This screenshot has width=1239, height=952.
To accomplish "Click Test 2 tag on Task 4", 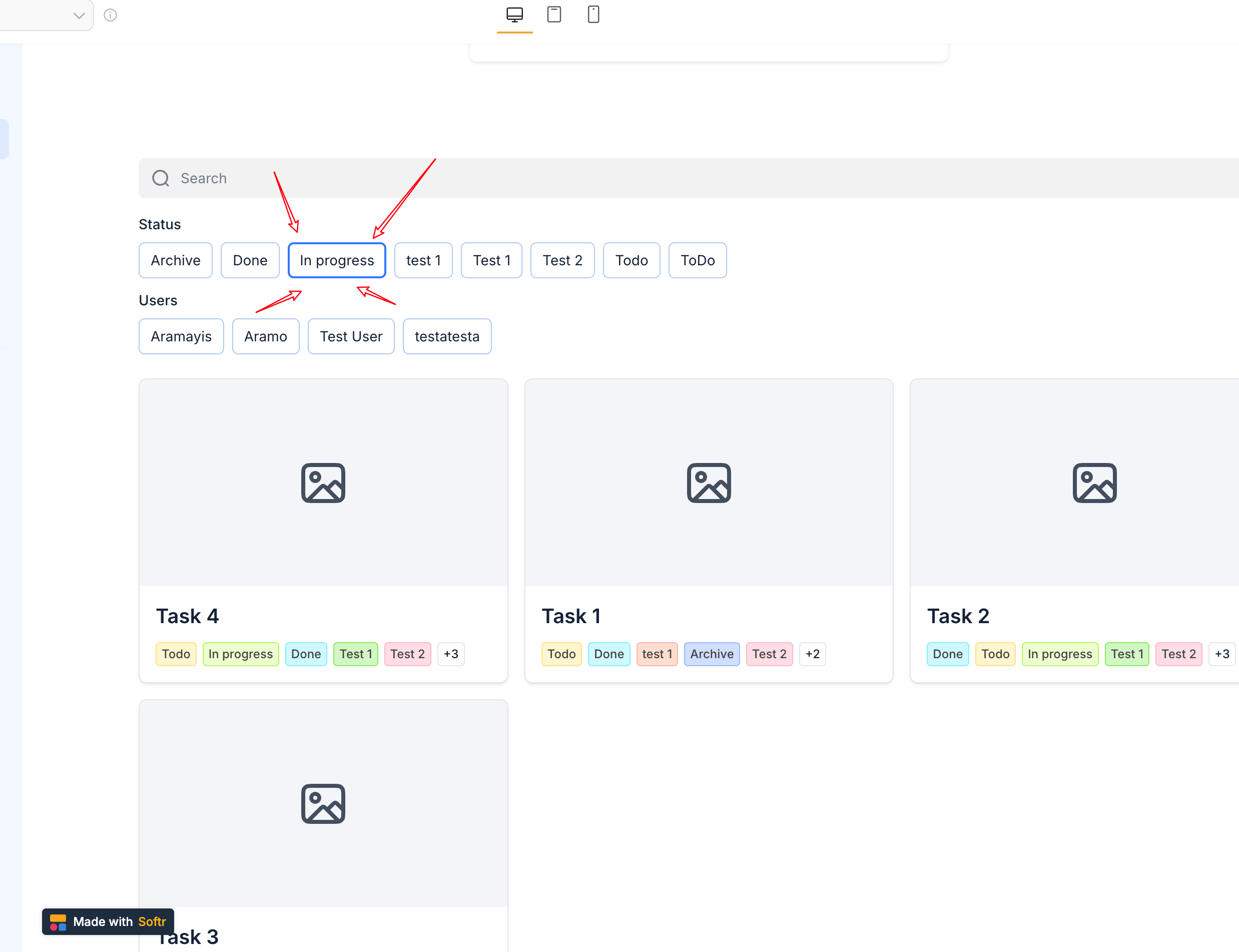I will coord(408,654).
